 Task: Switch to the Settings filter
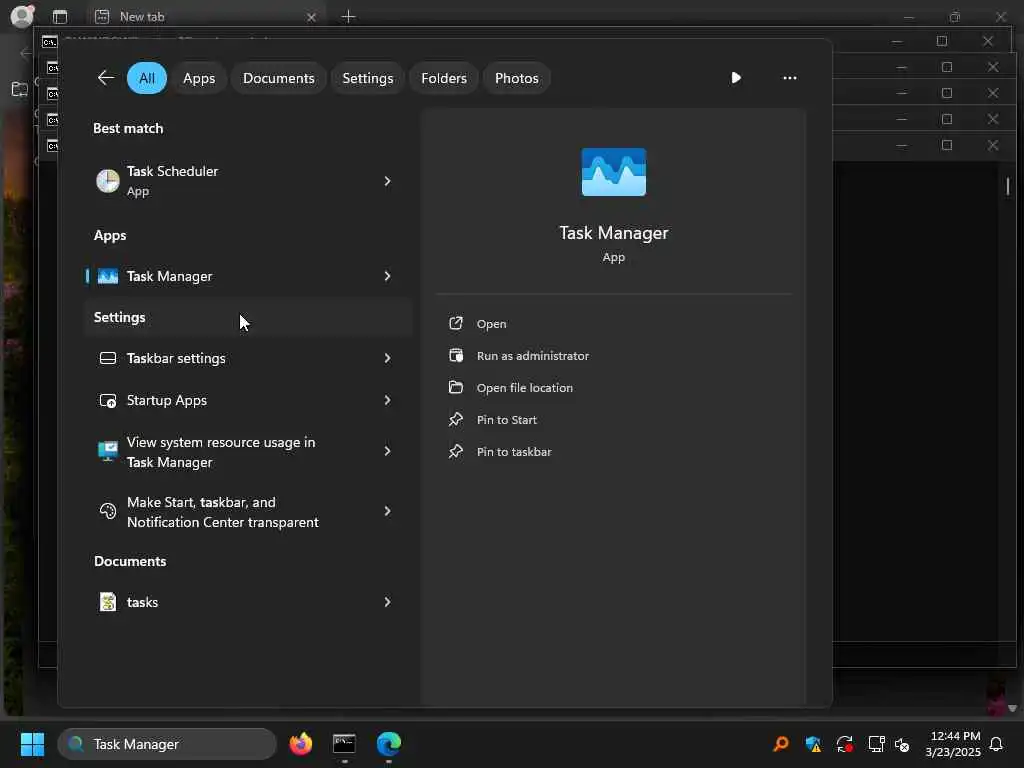(368, 78)
